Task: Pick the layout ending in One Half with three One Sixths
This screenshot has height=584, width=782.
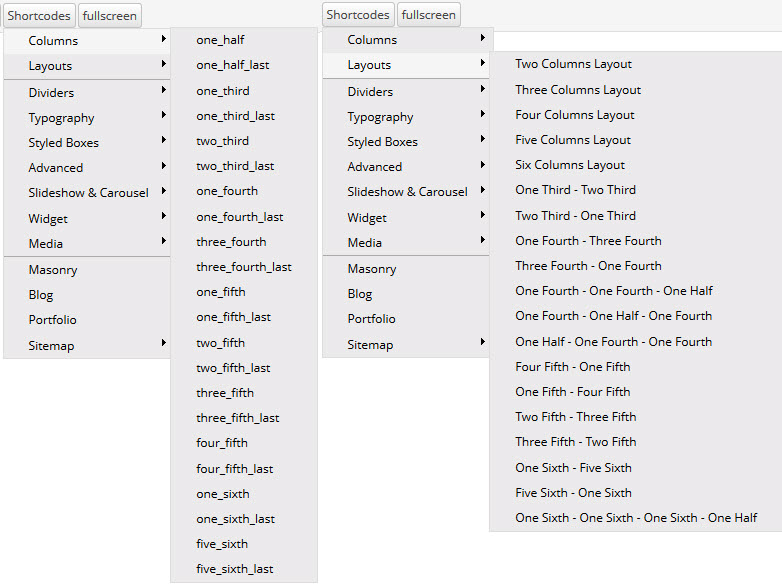Action: pyautogui.click(x=636, y=518)
